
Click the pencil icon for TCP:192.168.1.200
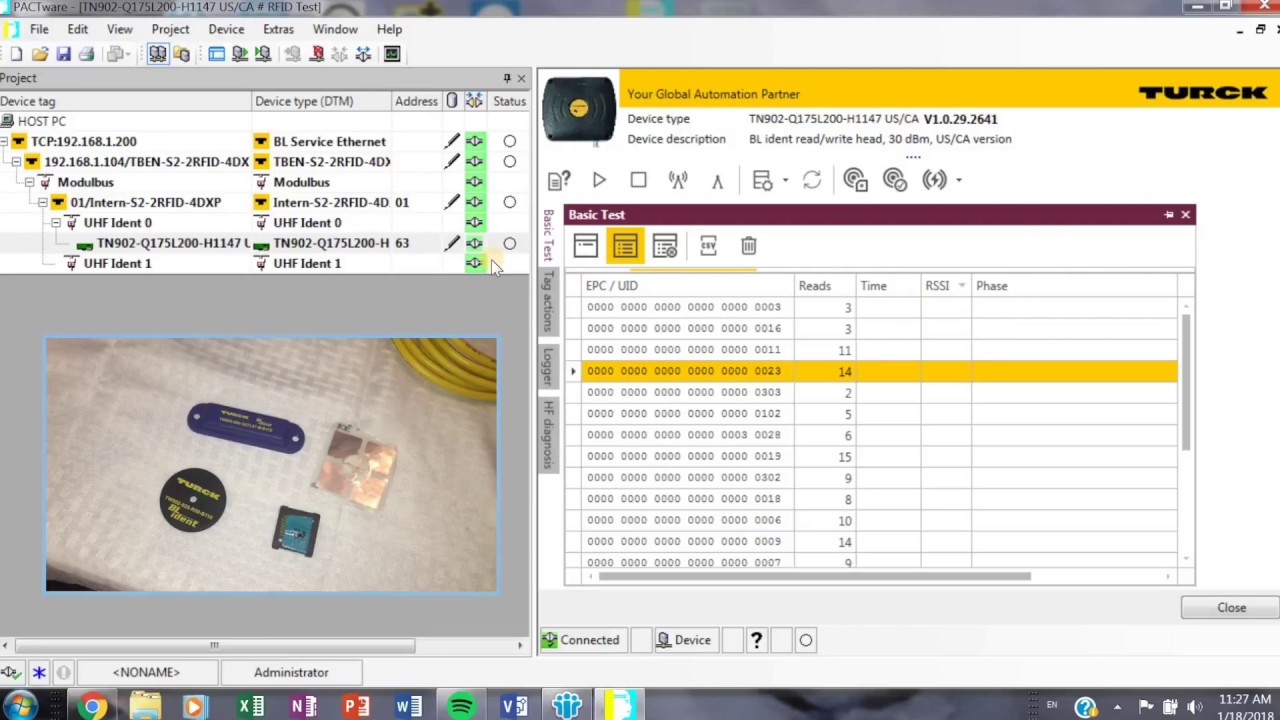click(452, 142)
